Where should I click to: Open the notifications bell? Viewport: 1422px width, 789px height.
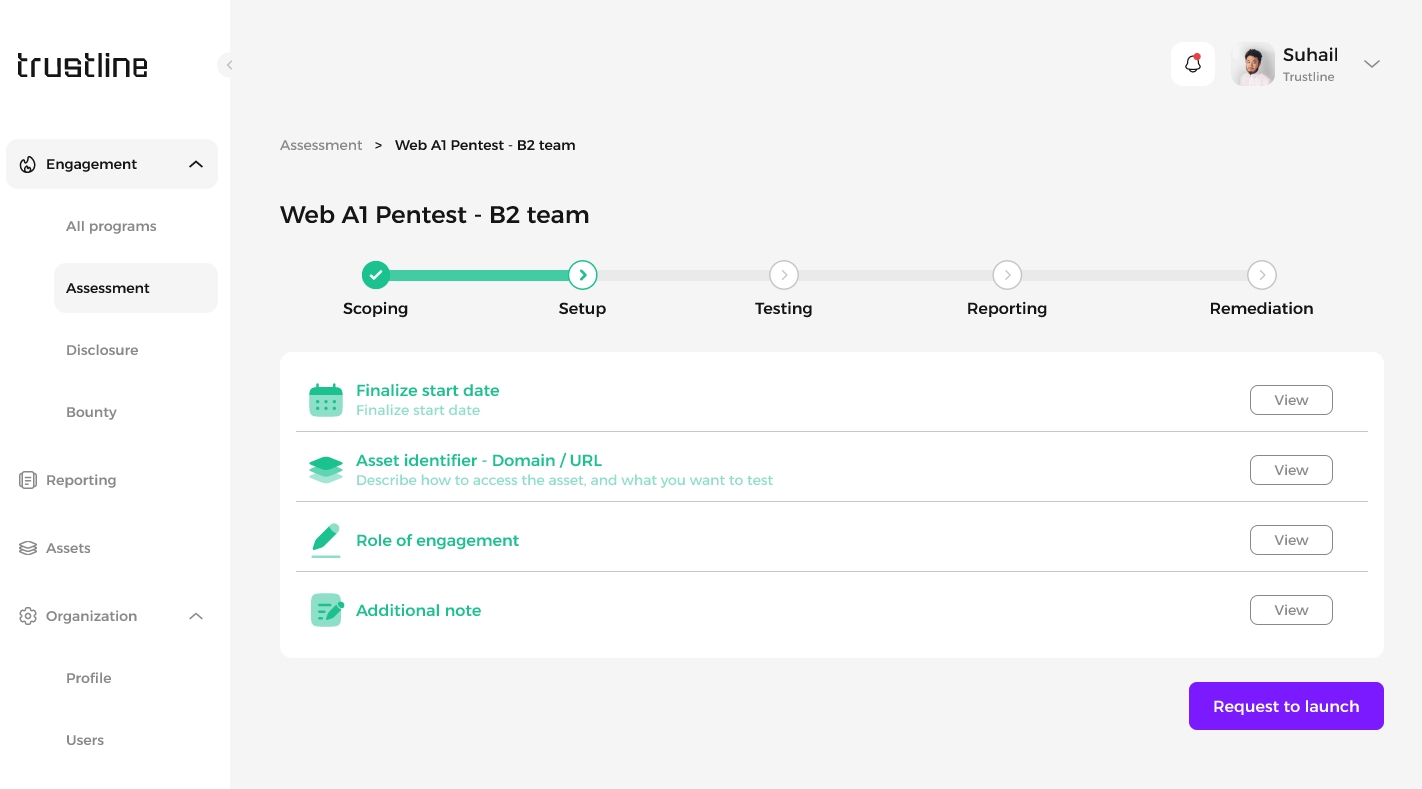pos(1192,64)
